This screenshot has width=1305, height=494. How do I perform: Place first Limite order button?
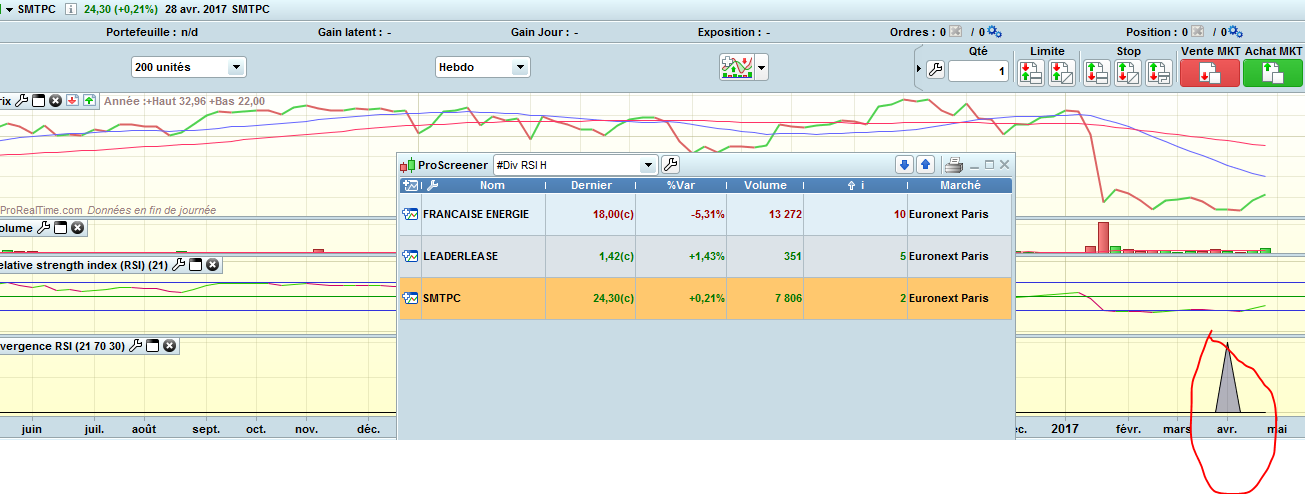(x=1031, y=72)
